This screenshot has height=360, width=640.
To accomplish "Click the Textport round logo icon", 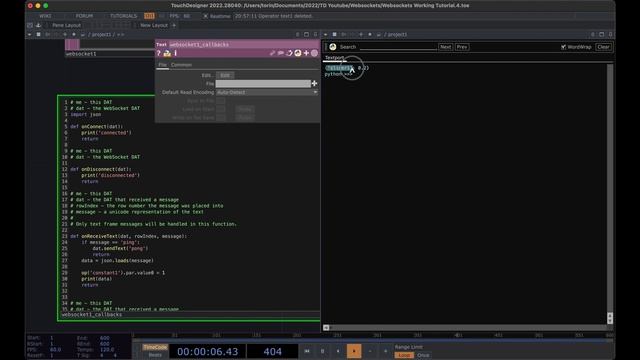I will 333,47.
